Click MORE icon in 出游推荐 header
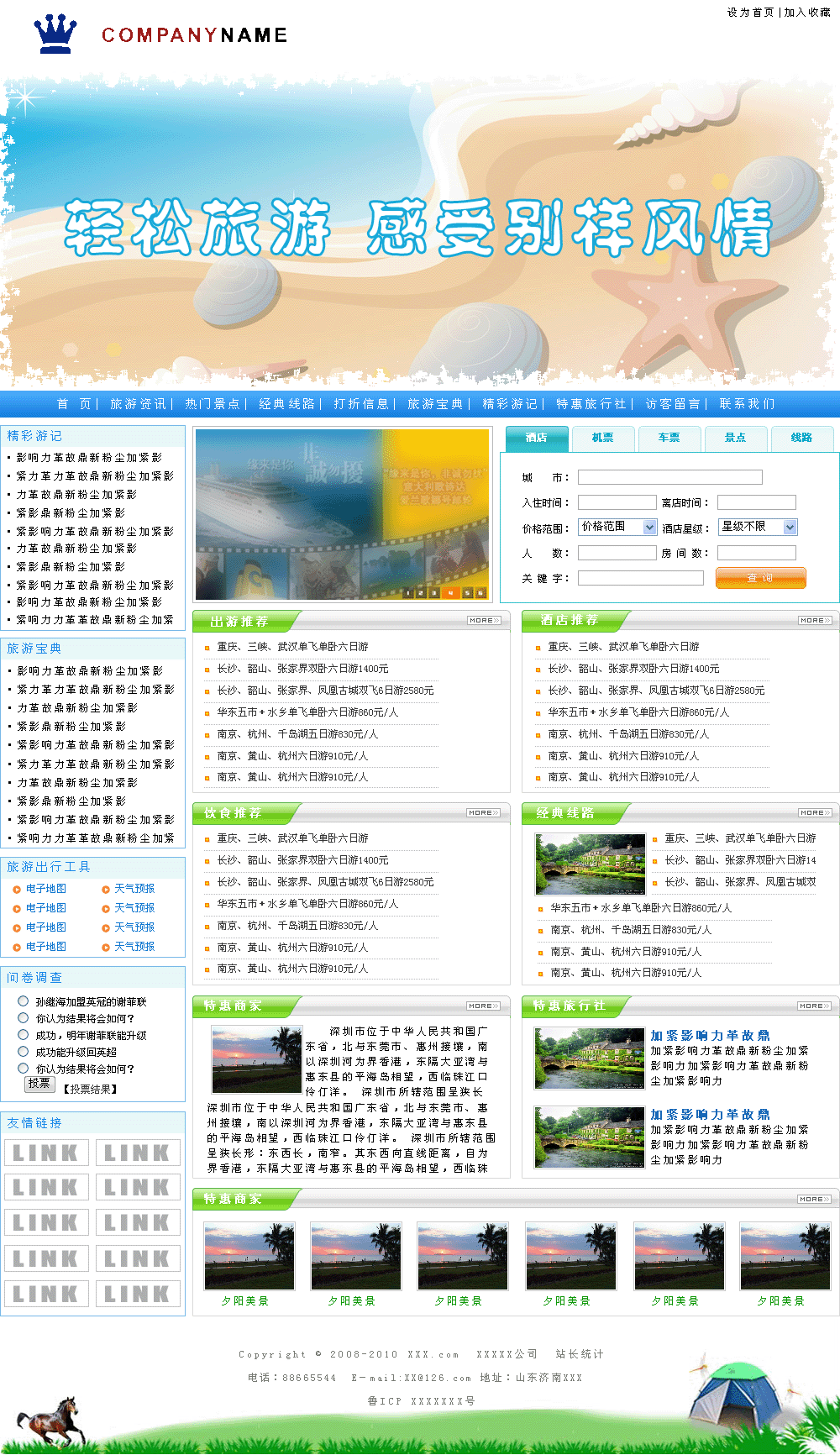840x1455 pixels. (484, 621)
